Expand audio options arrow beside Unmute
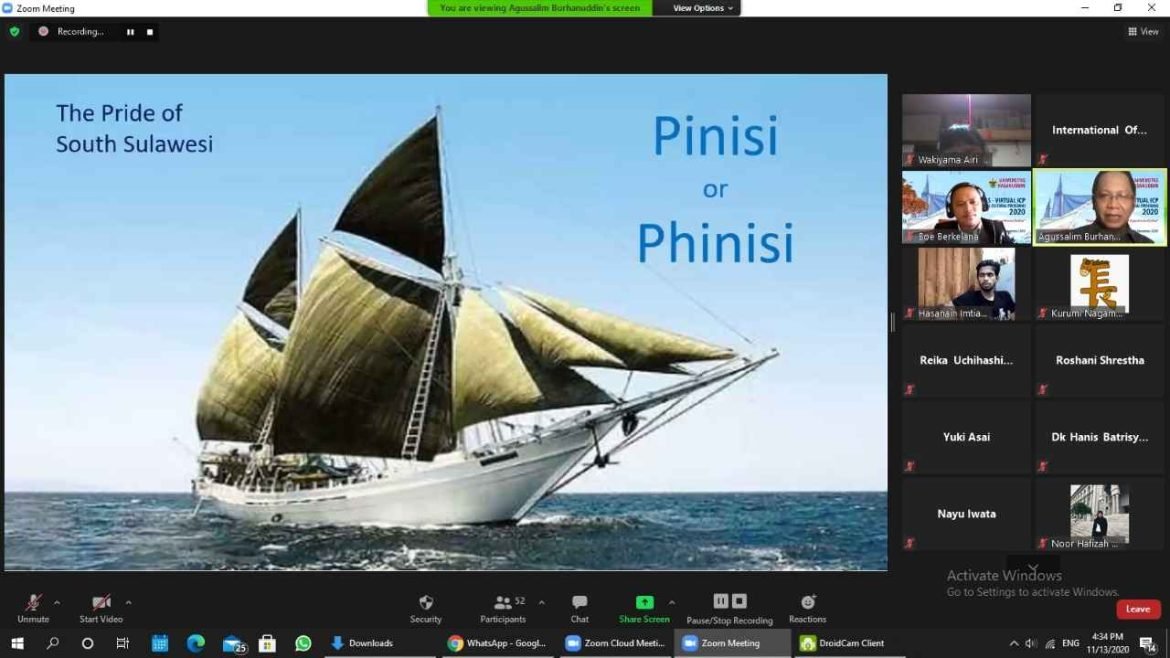Screen dimensions: 1170x658 click(57, 602)
